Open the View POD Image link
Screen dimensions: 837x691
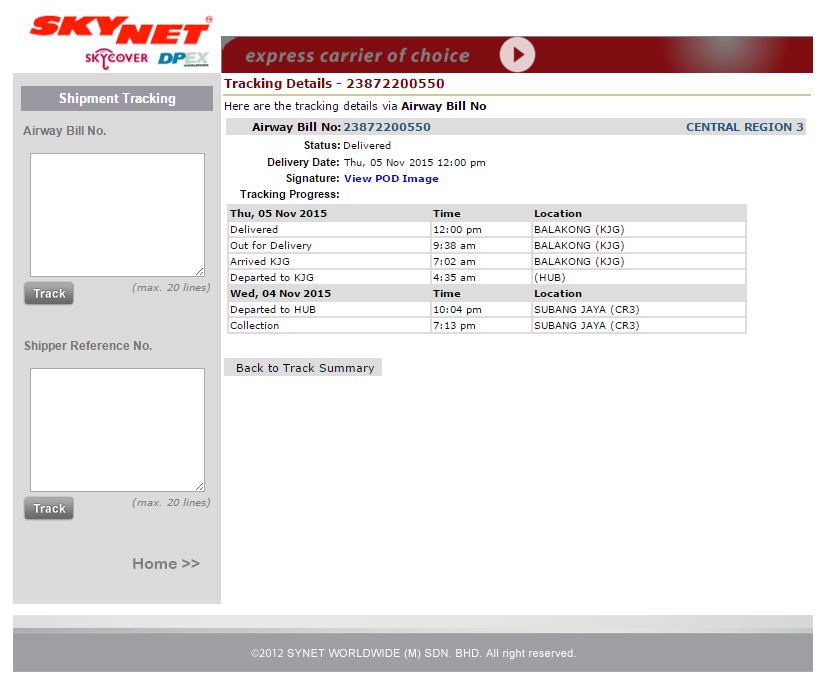(391, 179)
